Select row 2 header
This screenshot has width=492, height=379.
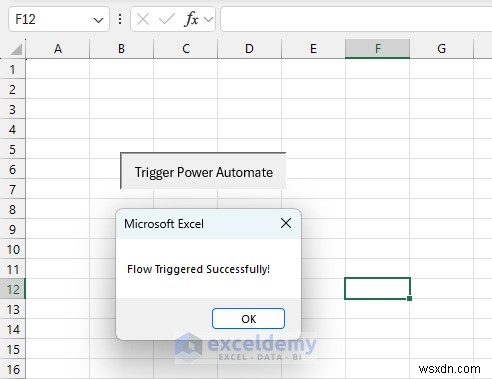point(13,89)
